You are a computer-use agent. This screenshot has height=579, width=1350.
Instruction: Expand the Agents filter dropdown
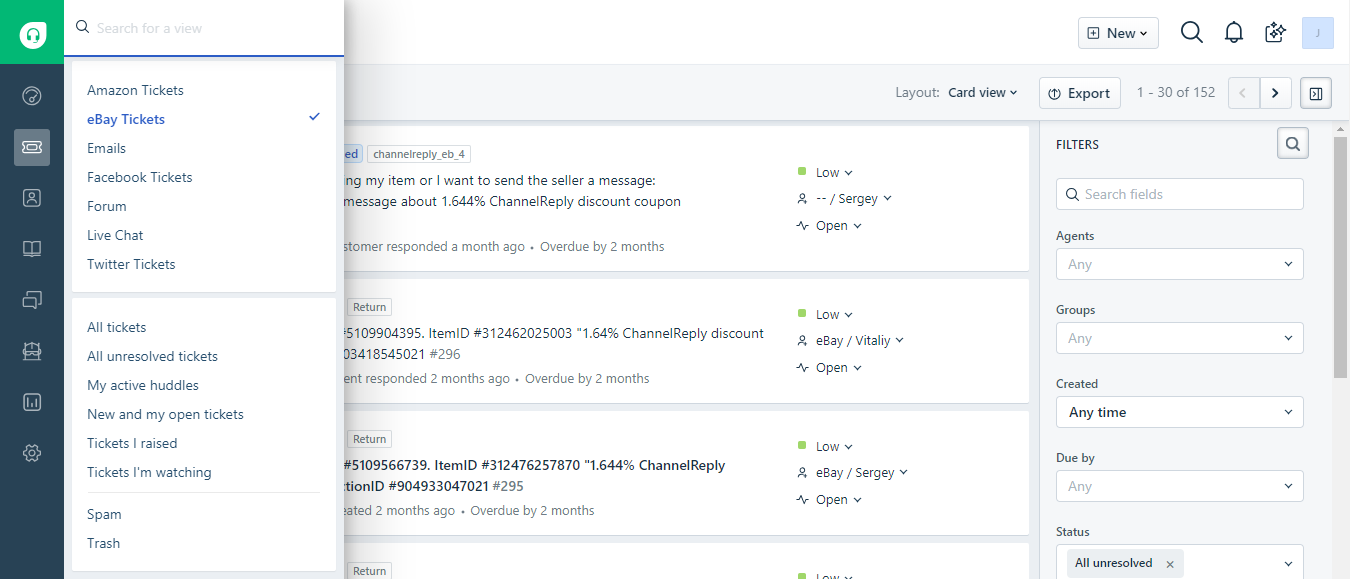pos(1180,264)
